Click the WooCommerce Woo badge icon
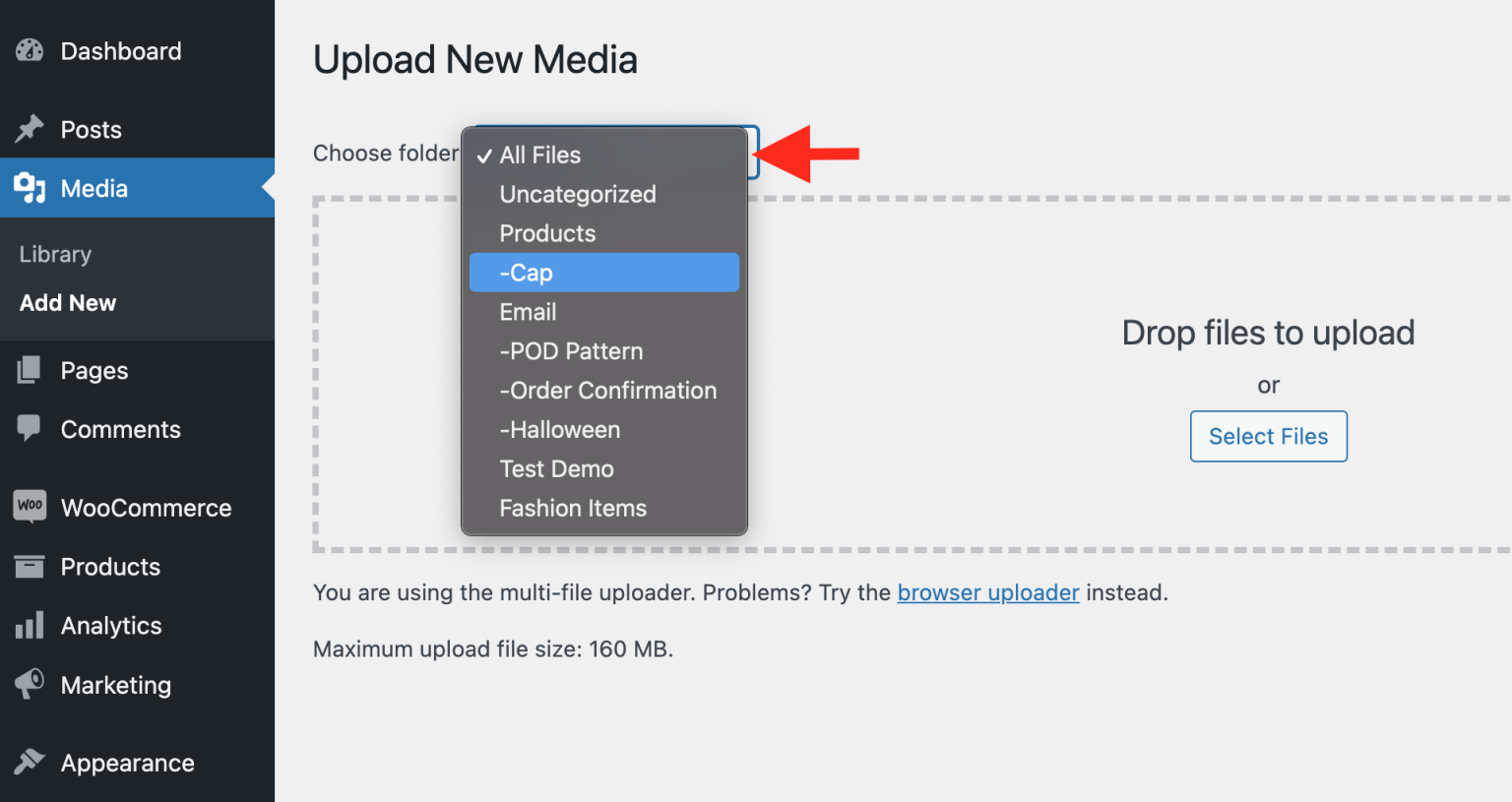Viewport: 1512px width, 802px height. (x=29, y=507)
